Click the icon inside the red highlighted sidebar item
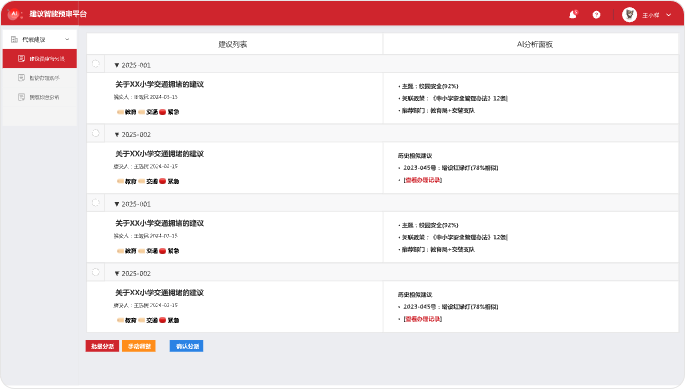Image resolution: width=685 pixels, height=389 pixels. (21, 59)
